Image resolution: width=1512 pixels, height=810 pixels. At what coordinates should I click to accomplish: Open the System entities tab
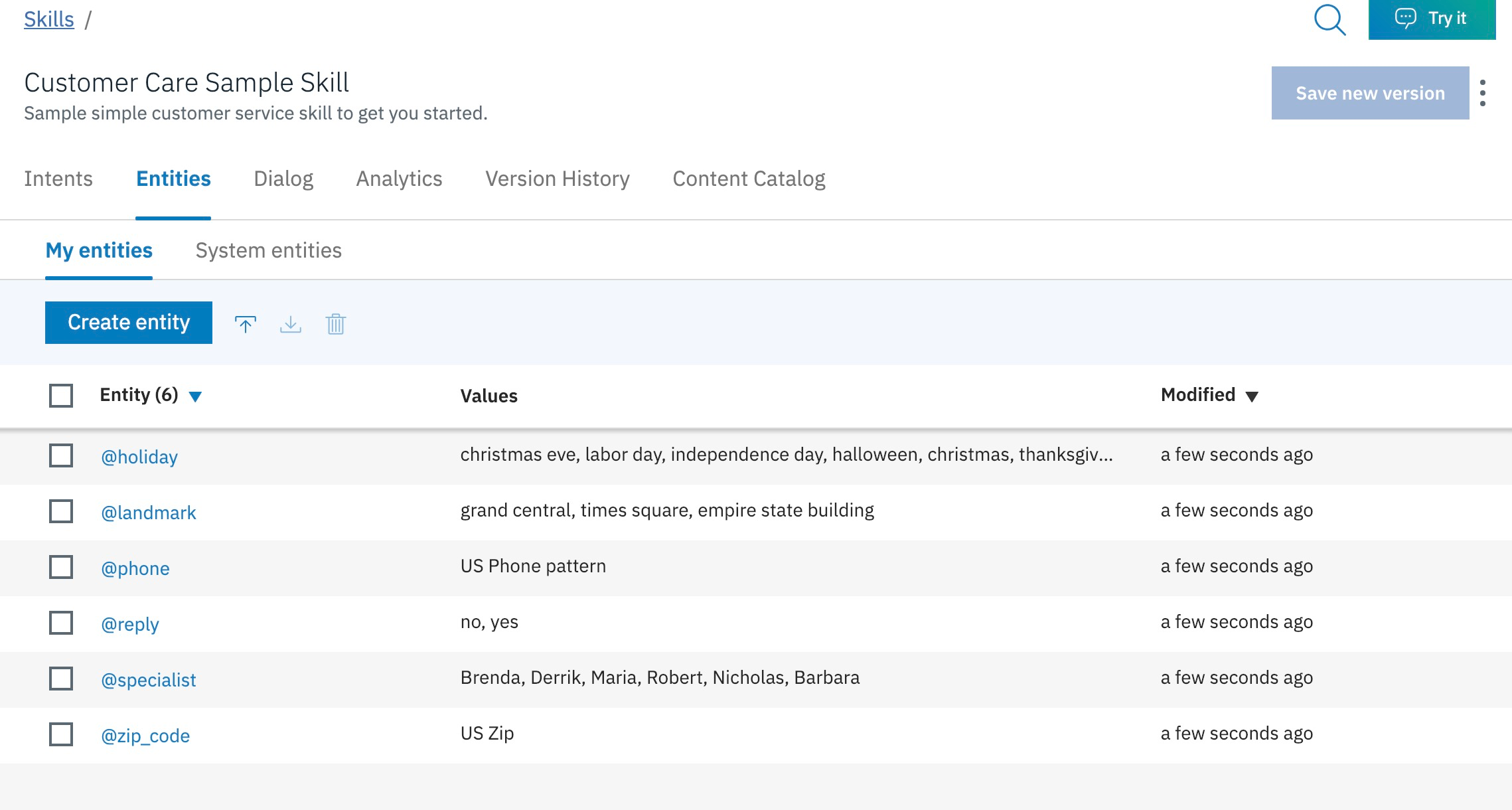(x=268, y=250)
